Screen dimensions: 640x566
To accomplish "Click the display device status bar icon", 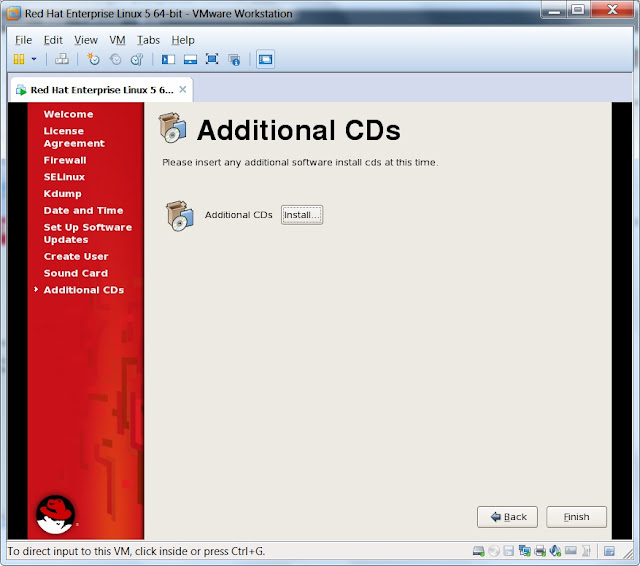I will tap(571, 550).
